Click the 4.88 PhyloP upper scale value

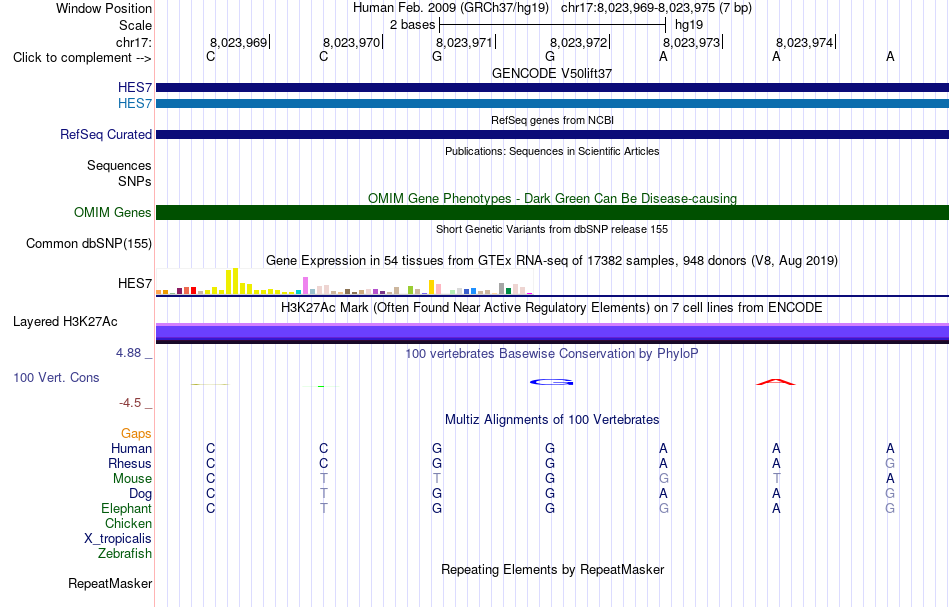(128, 353)
